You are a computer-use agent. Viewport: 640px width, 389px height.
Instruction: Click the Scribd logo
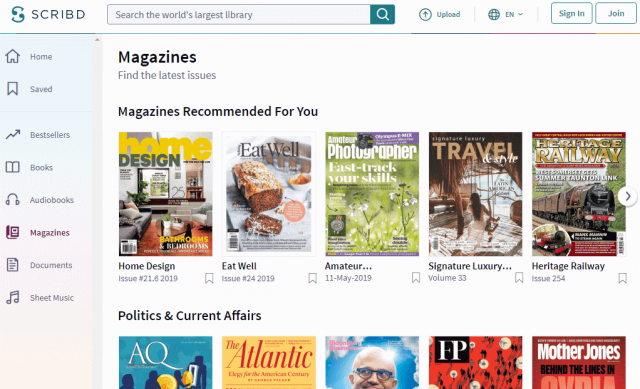pos(48,14)
